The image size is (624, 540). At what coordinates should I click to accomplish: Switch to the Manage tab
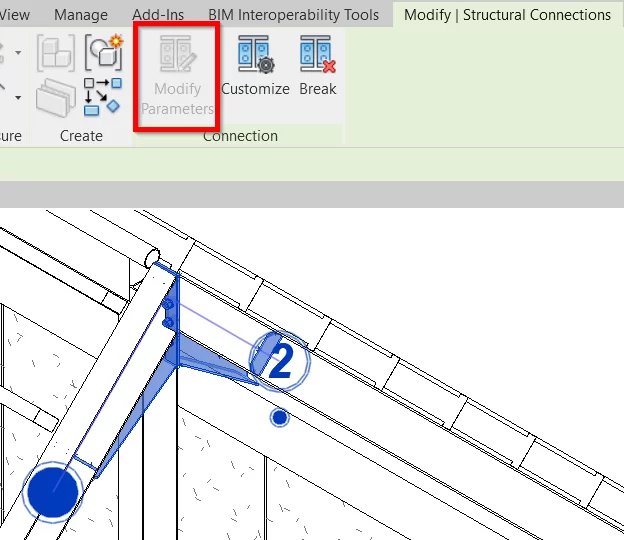[80, 15]
